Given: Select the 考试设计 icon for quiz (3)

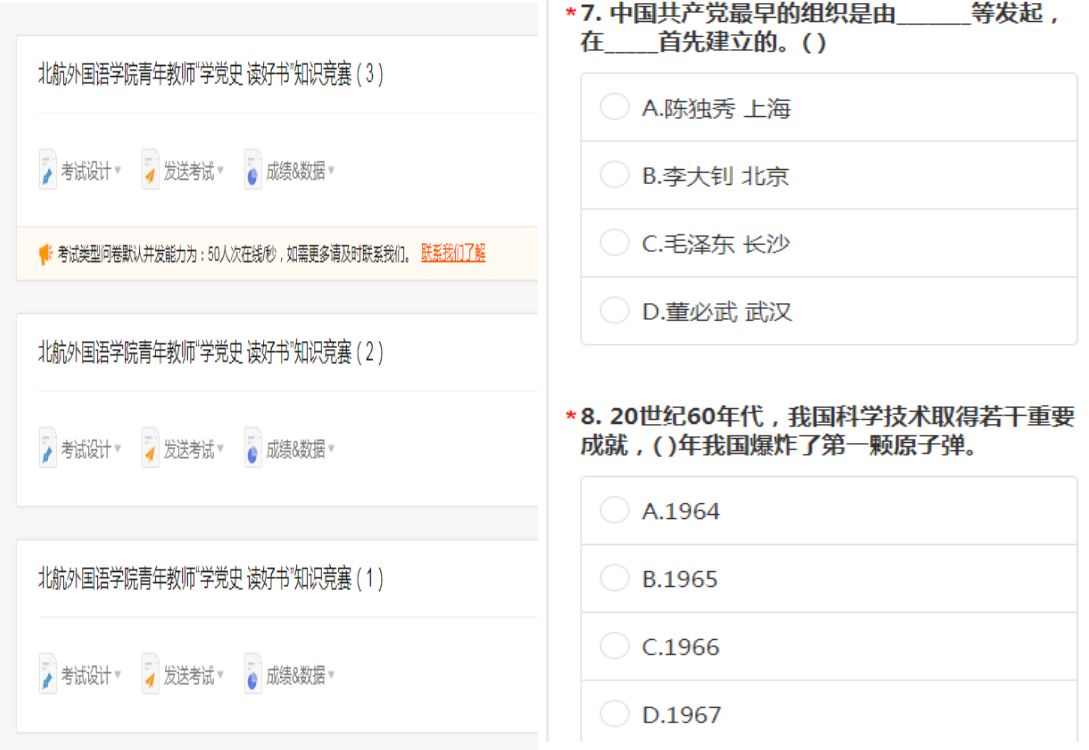Looking at the screenshot, I should tap(47, 170).
